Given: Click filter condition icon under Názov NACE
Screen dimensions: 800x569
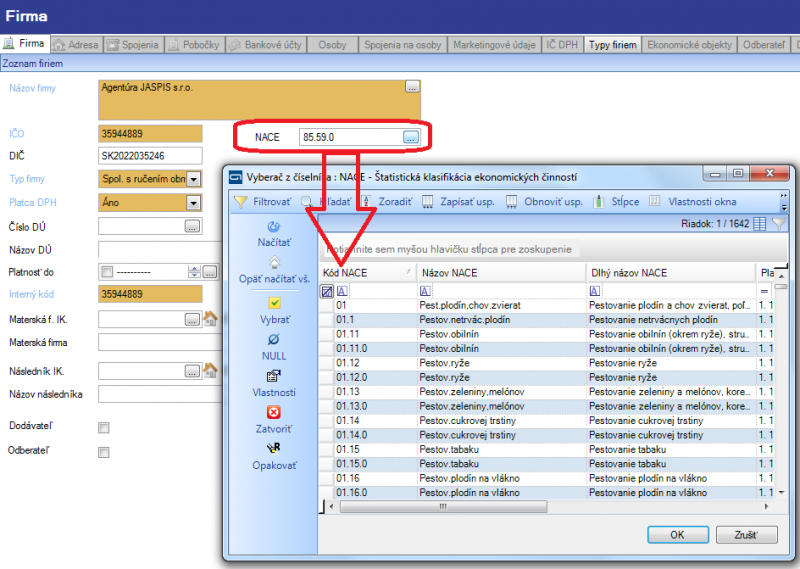Looking at the screenshot, I should coord(425,291).
